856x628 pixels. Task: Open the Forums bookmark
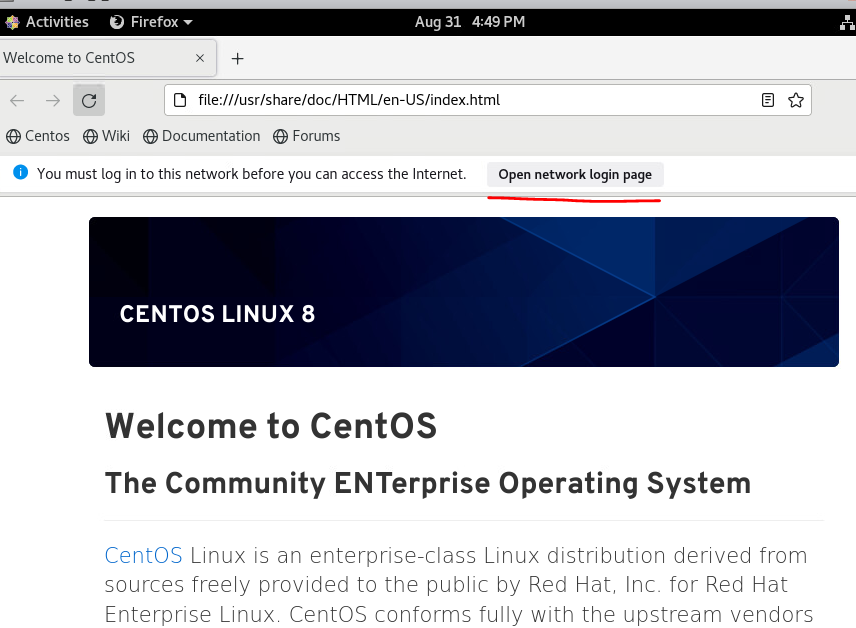pyautogui.click(x=307, y=136)
